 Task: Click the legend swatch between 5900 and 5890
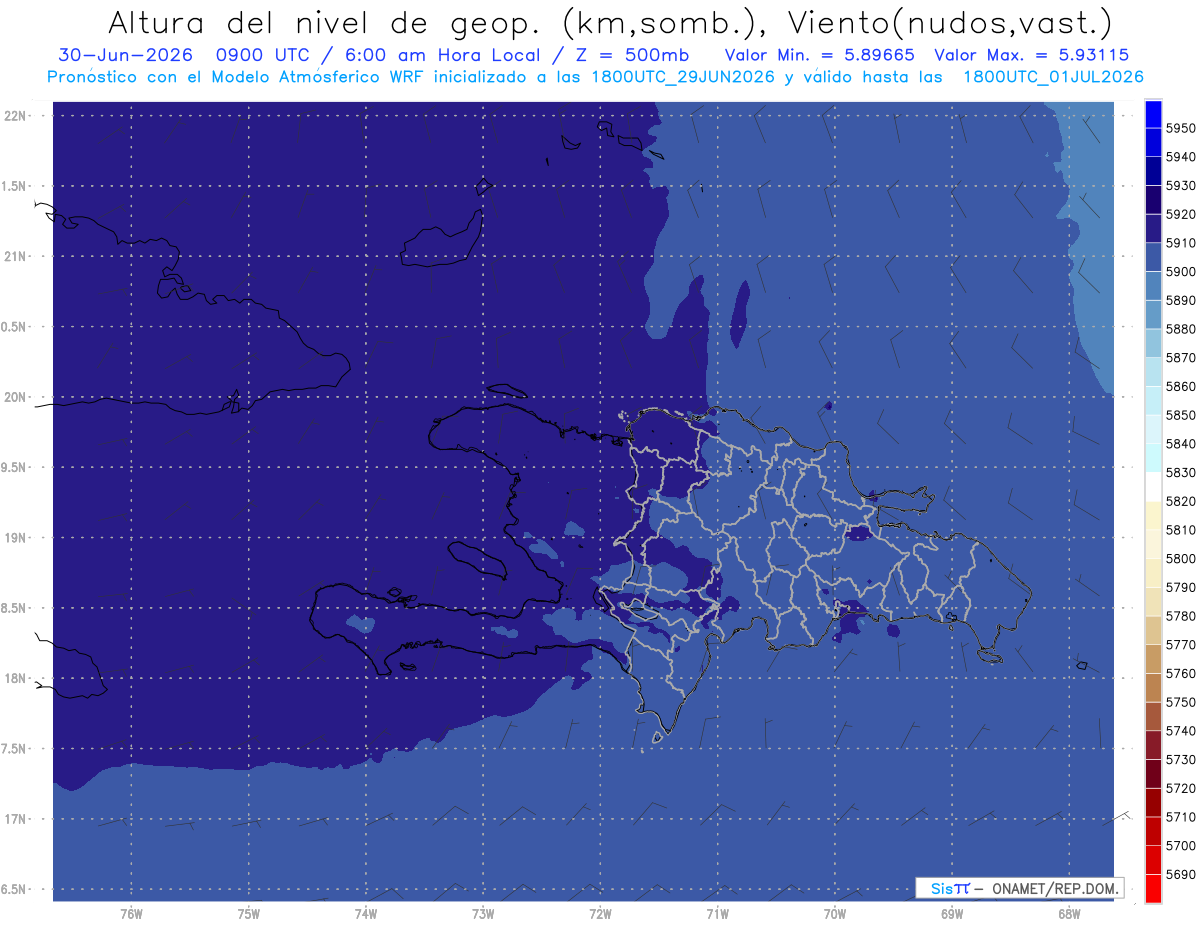click(x=1153, y=286)
